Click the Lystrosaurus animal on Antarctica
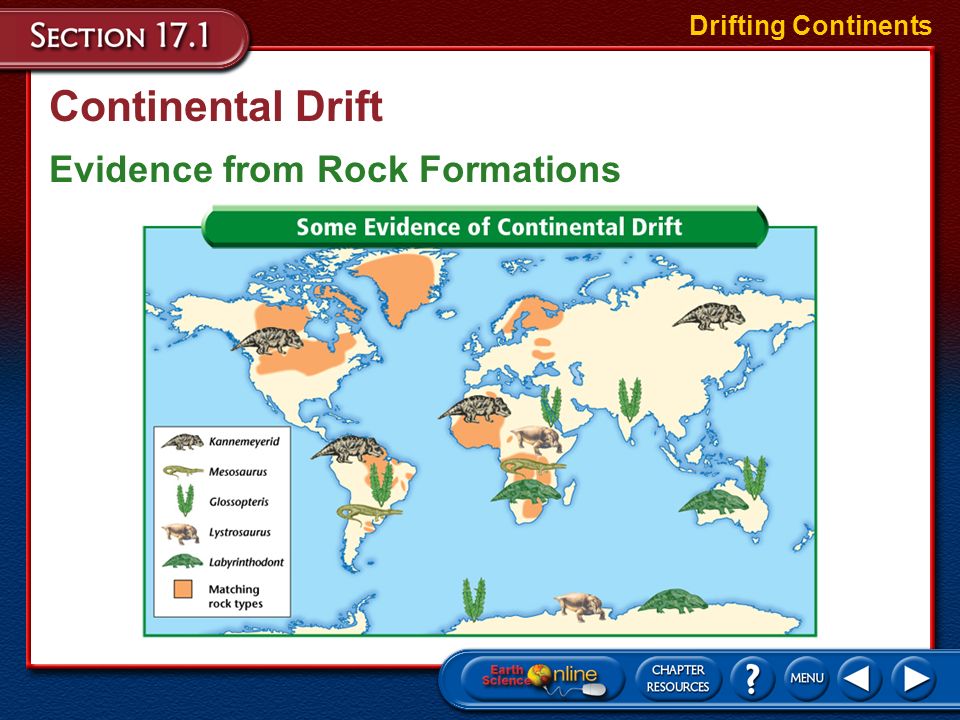The width and height of the screenshot is (960, 720). tap(581, 606)
